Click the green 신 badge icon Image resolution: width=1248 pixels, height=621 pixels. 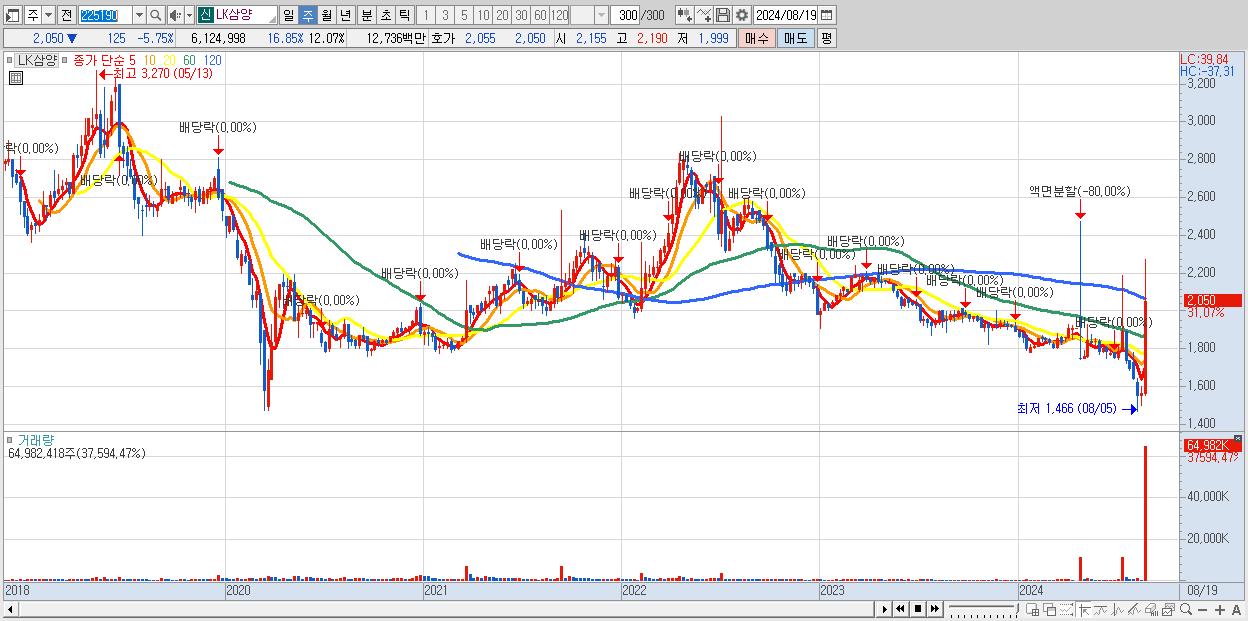point(205,15)
